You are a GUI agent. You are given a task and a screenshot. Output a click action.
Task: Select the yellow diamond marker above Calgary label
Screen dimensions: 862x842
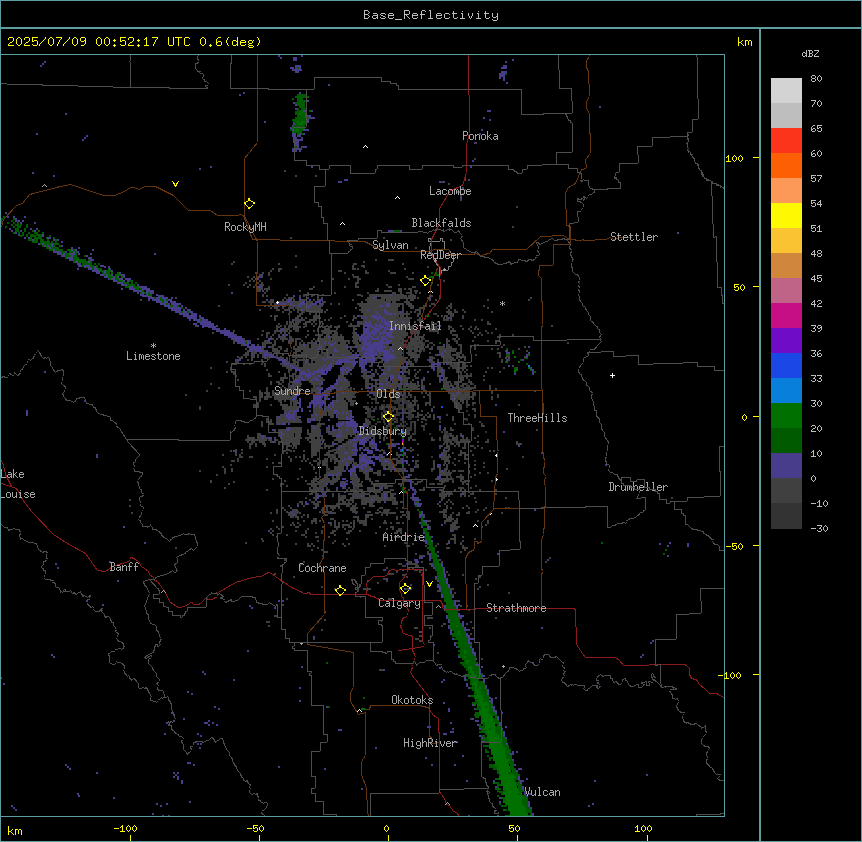pos(405,589)
